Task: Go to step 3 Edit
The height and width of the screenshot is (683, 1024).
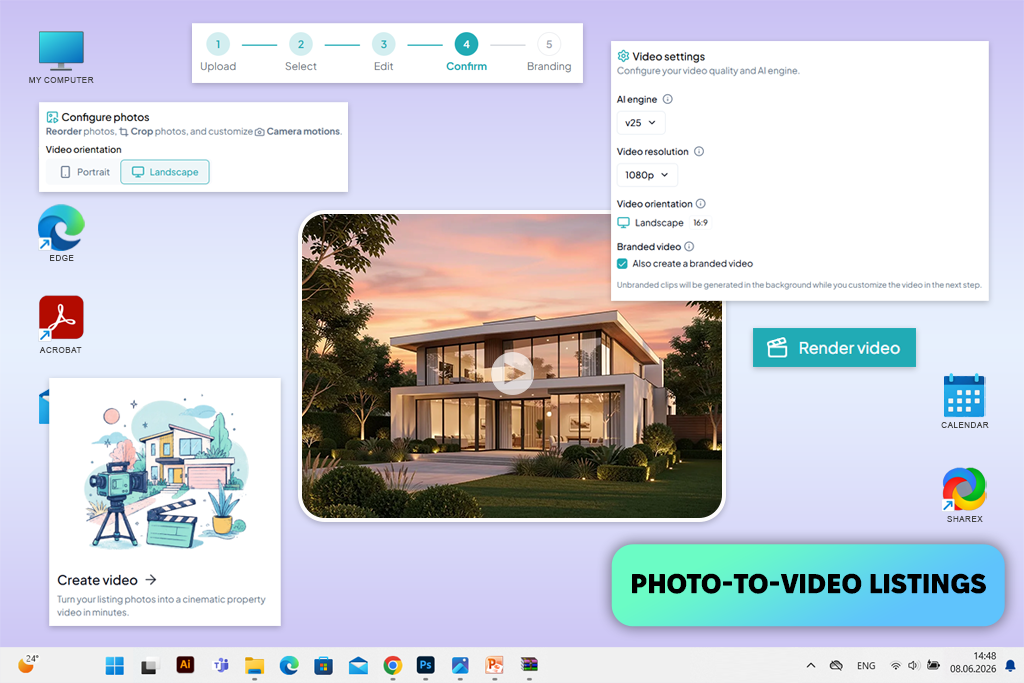Action: pyautogui.click(x=383, y=52)
